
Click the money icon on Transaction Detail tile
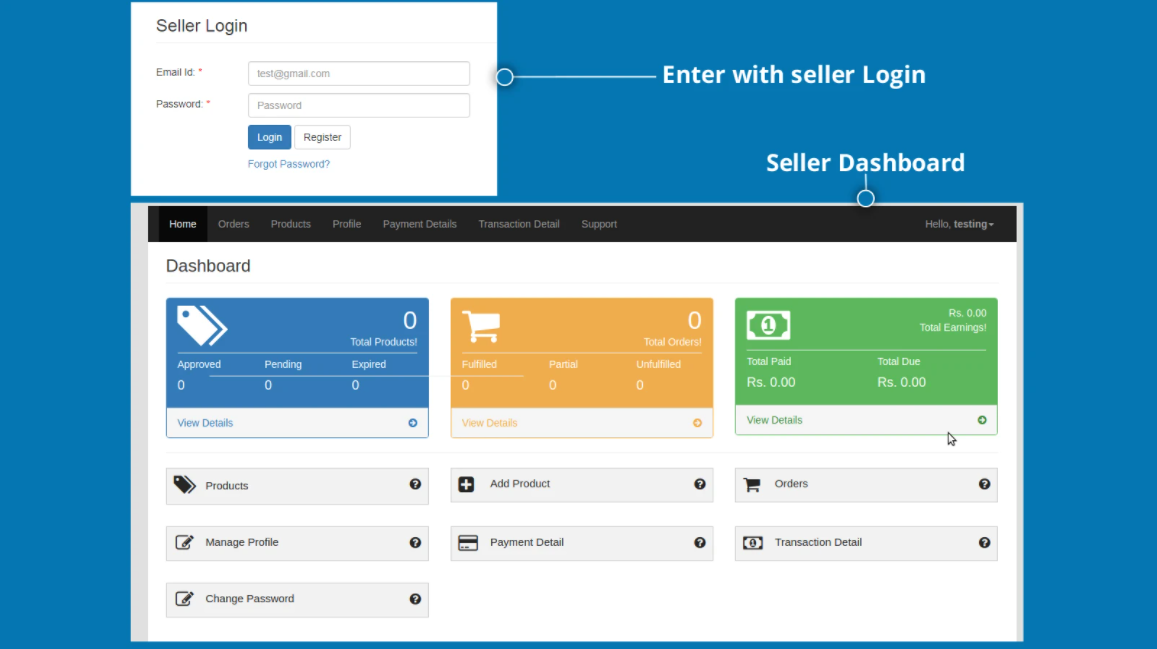click(x=753, y=543)
